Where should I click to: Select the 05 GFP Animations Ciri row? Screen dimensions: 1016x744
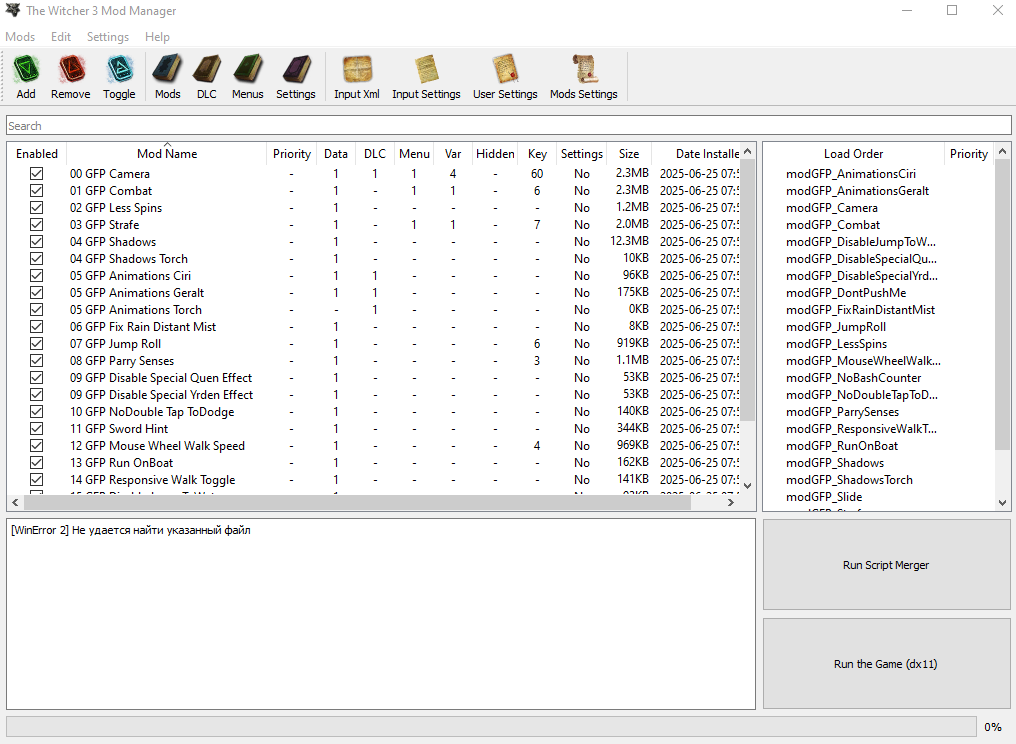[x=373, y=275]
